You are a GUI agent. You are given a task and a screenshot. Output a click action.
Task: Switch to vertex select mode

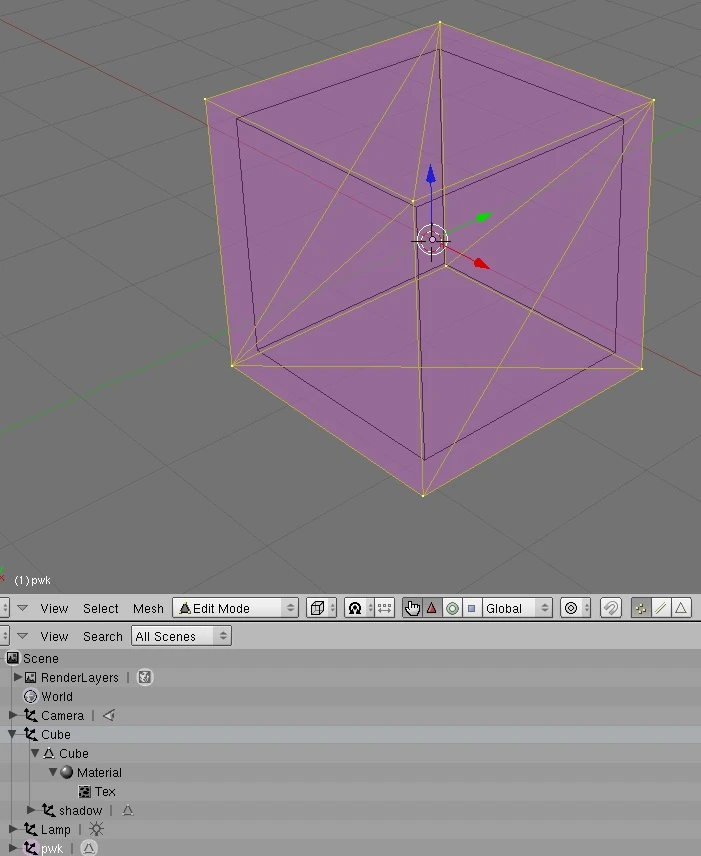click(x=641, y=608)
